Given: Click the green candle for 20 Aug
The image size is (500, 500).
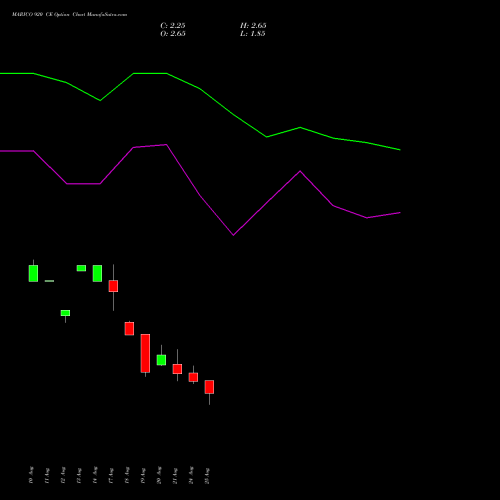Looking at the screenshot, I should pyautogui.click(x=161, y=360).
